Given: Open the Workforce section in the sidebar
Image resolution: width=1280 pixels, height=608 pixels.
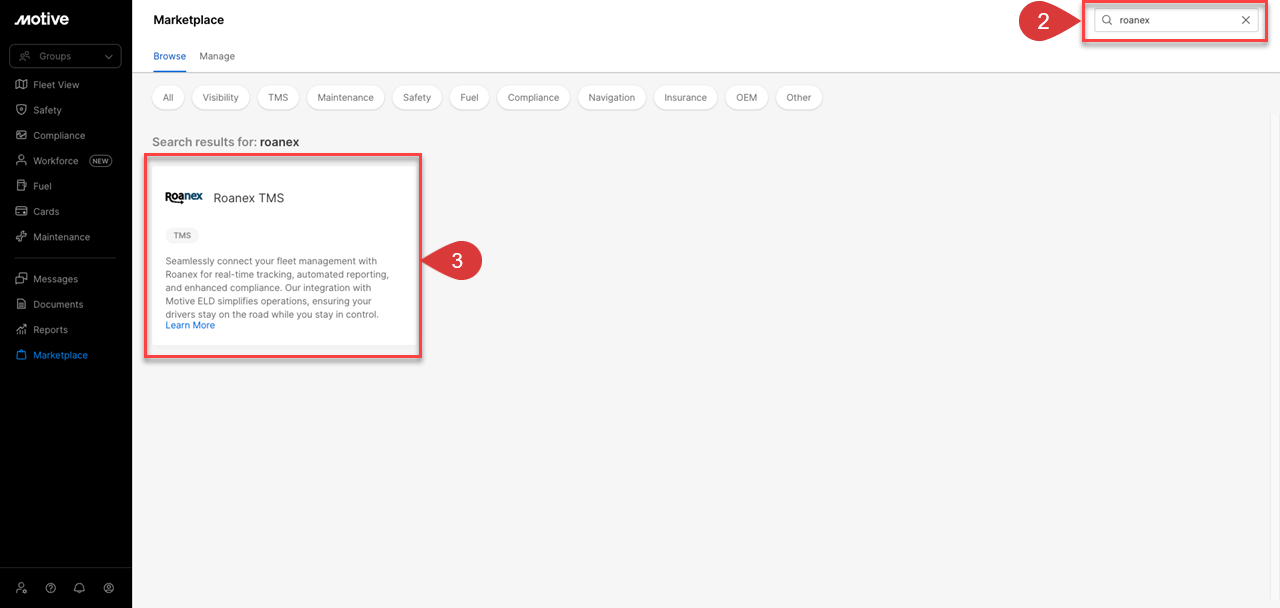Looking at the screenshot, I should (55, 161).
